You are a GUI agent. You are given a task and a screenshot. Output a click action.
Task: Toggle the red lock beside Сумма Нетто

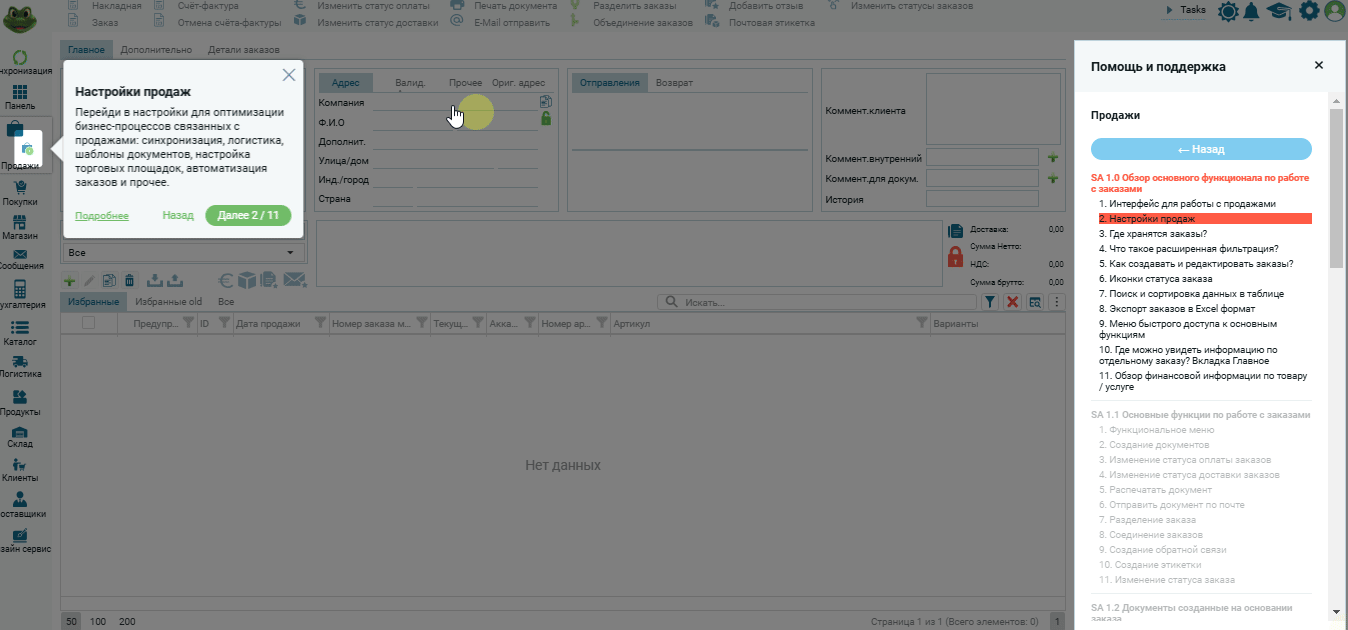click(955, 257)
